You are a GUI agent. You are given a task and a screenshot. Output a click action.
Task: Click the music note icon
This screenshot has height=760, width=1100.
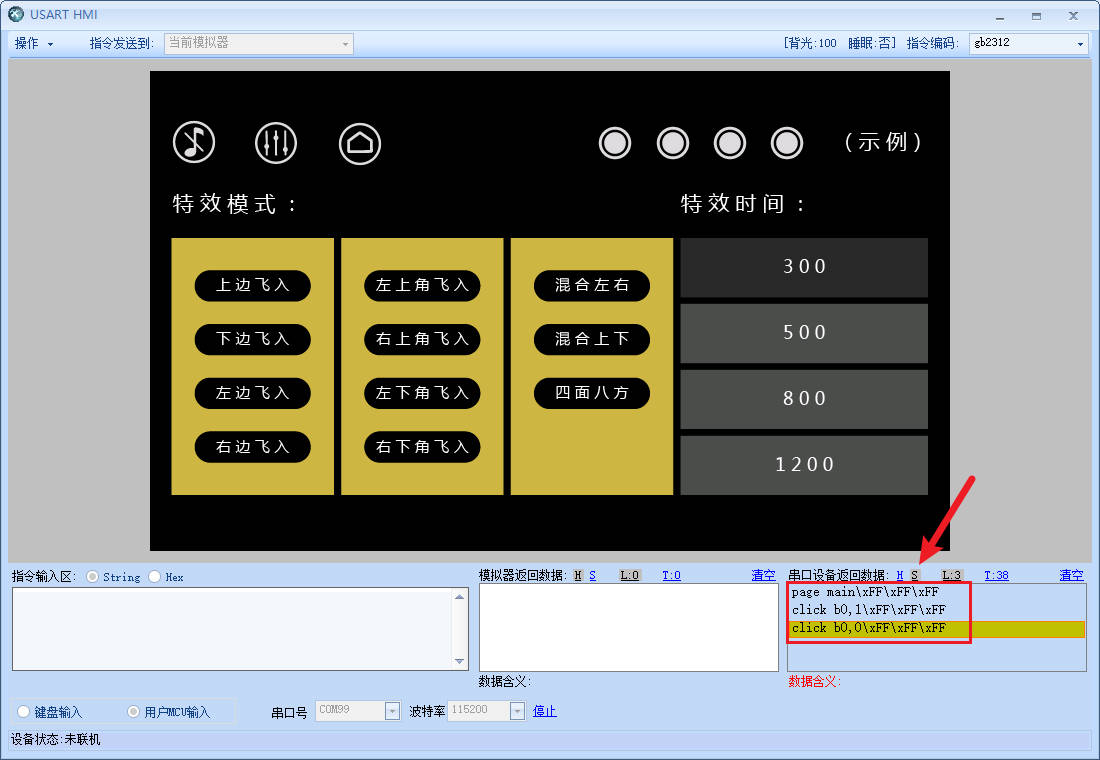pos(194,143)
